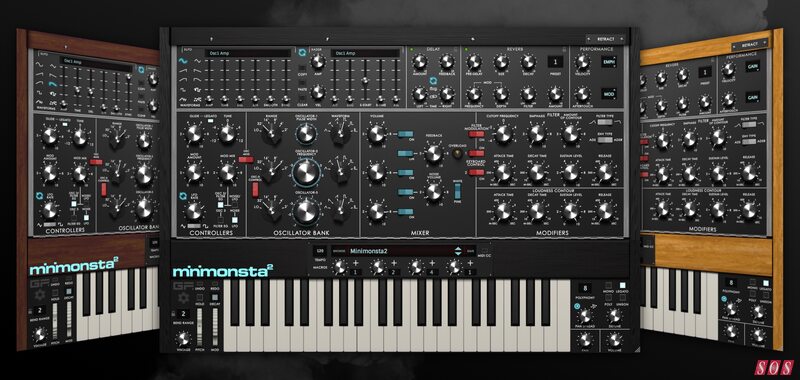
Task: Click the Glide knob in Controllers
Action: coord(194,134)
